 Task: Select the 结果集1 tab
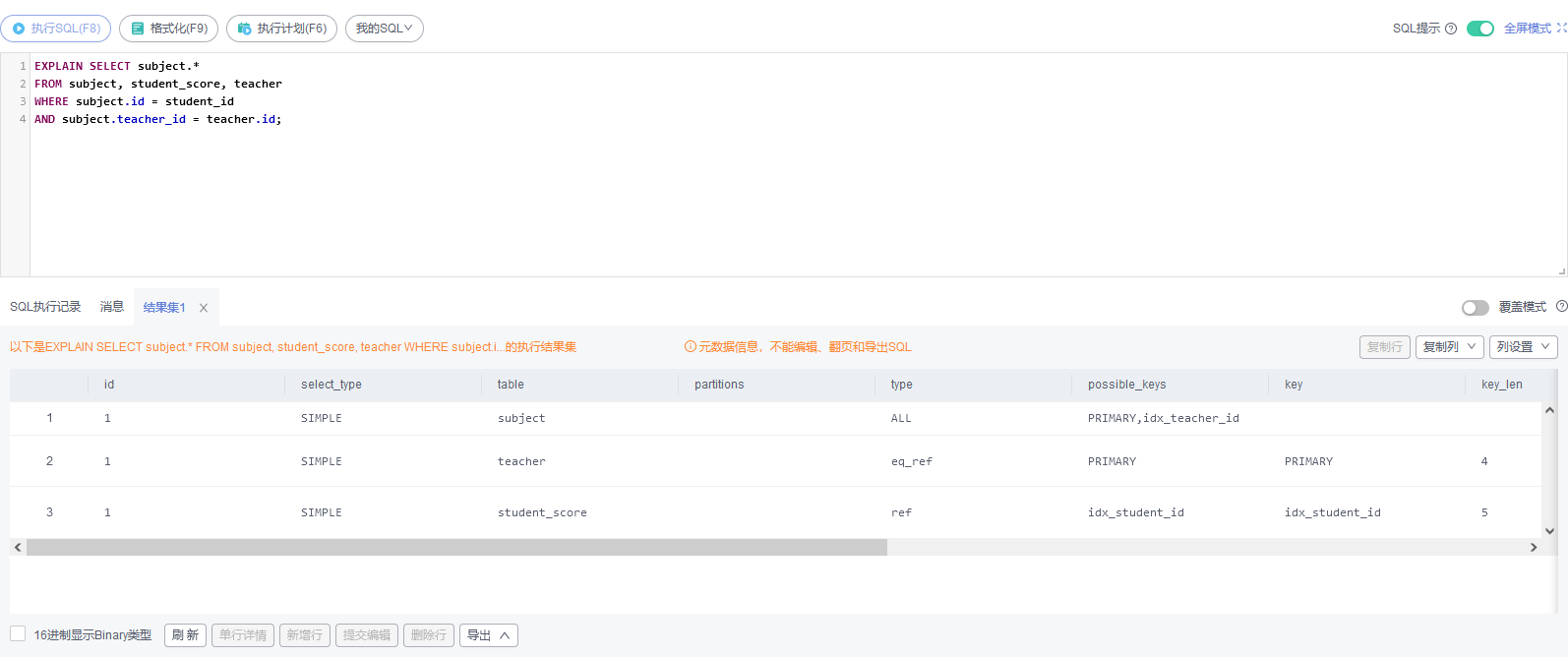coord(164,308)
